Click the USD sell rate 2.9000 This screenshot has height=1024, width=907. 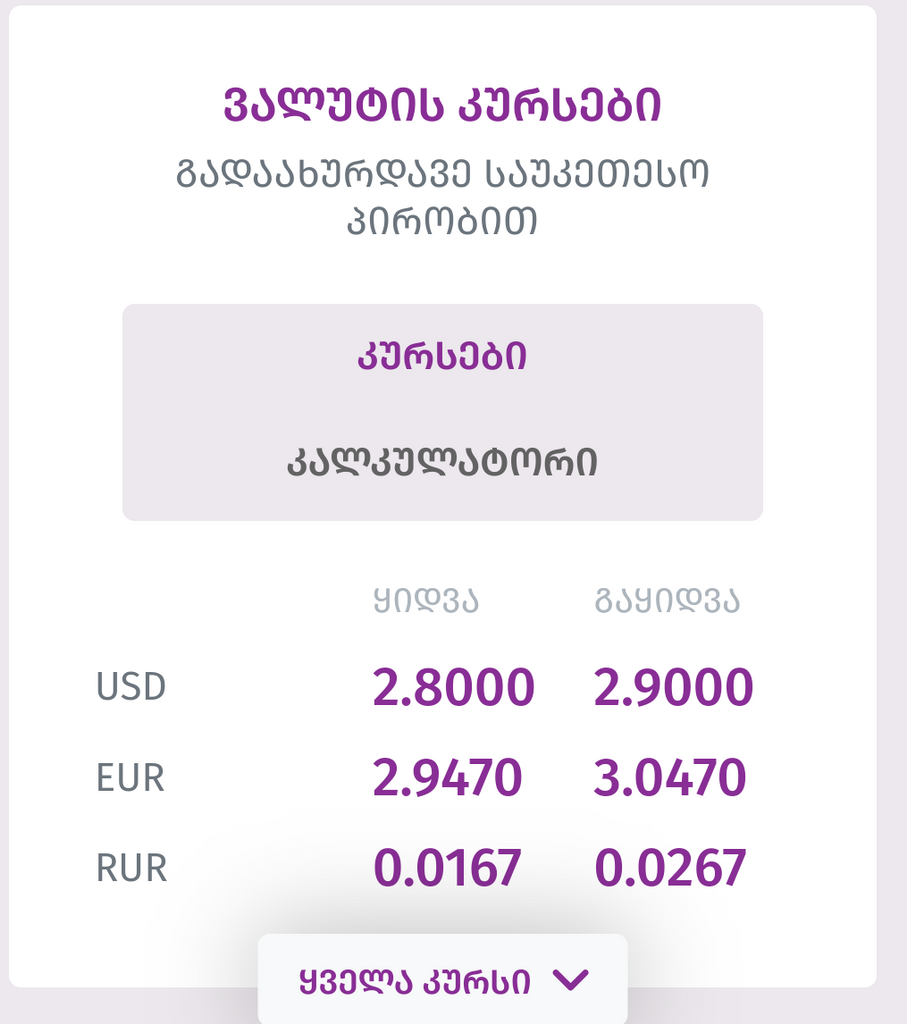(x=673, y=687)
